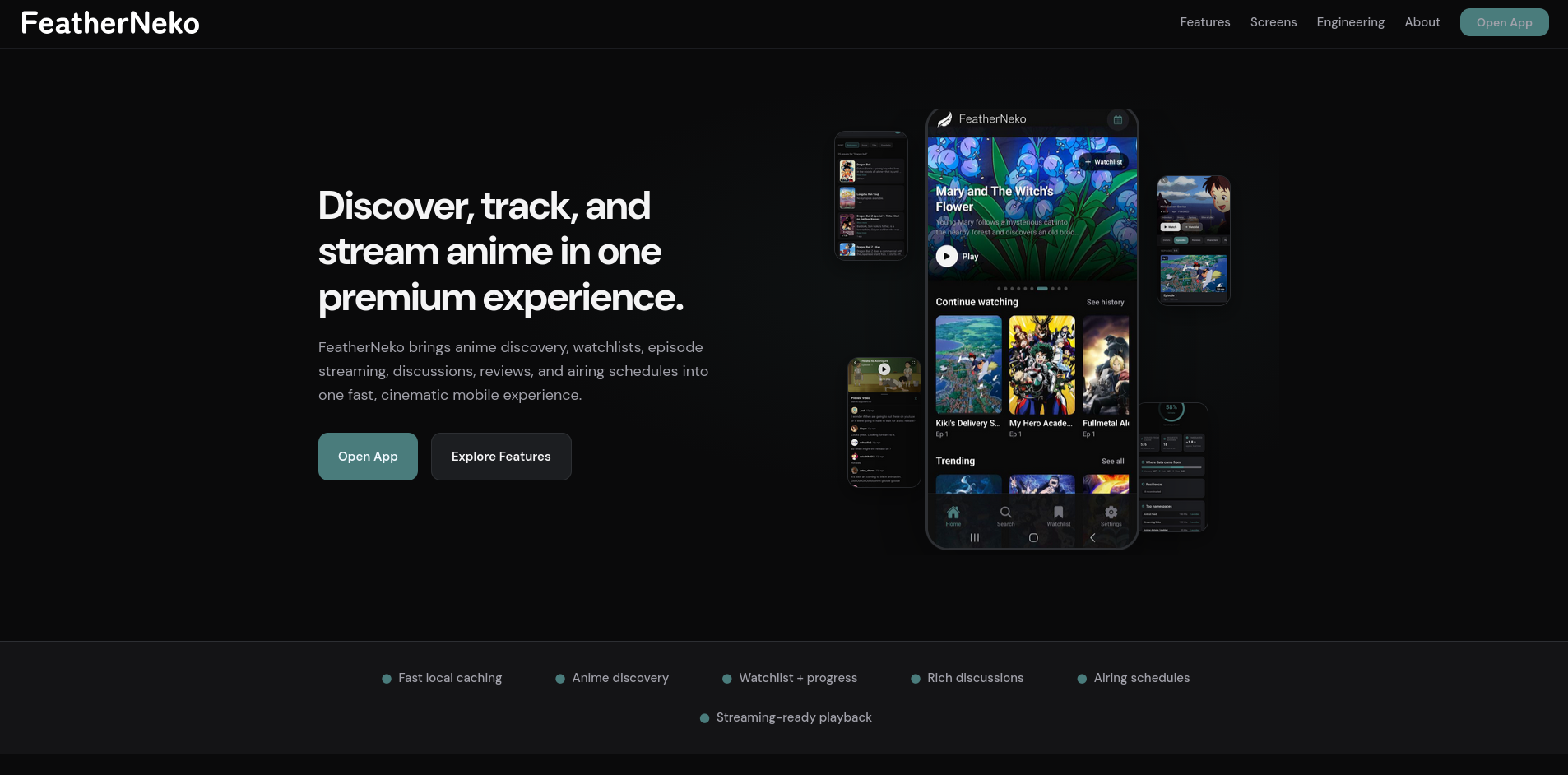The image size is (1568, 775).
Task: Tap the Settings gear tab icon
Action: tap(1111, 513)
